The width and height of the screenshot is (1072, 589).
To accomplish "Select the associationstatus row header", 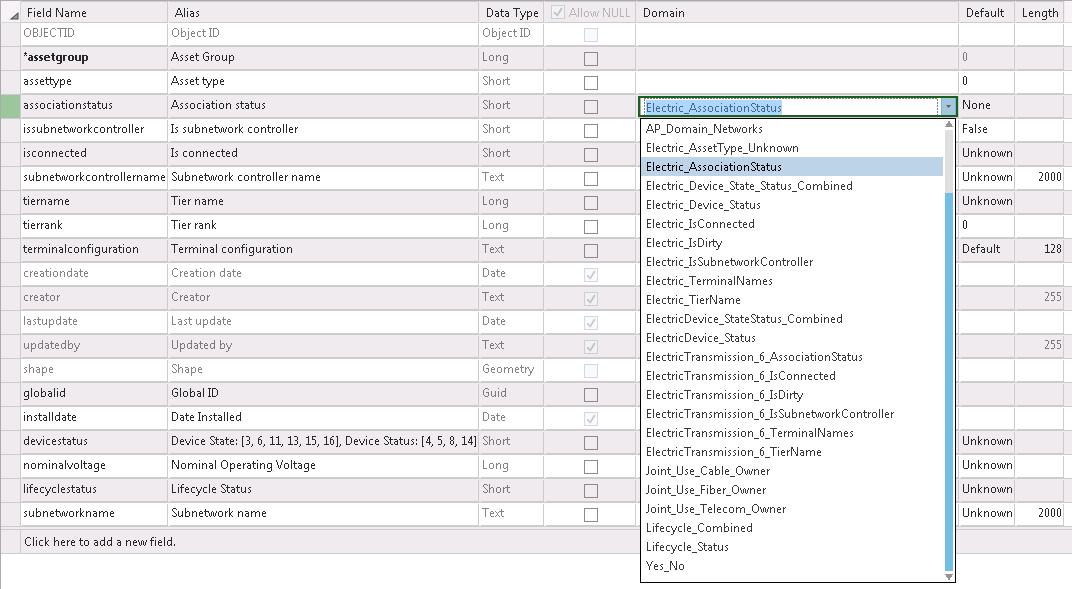I will click(x=10, y=106).
